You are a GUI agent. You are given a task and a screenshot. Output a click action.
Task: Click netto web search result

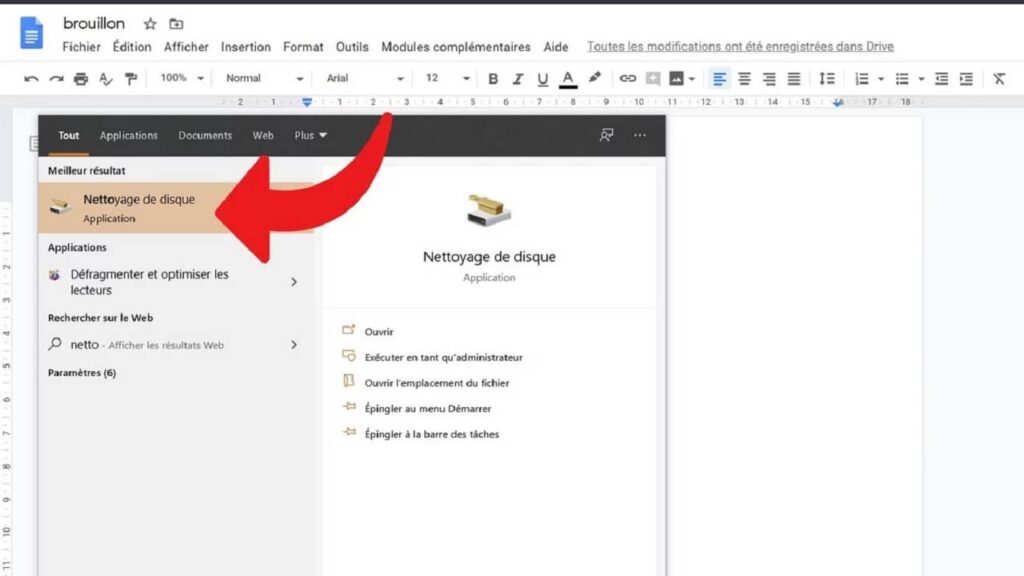(x=147, y=345)
